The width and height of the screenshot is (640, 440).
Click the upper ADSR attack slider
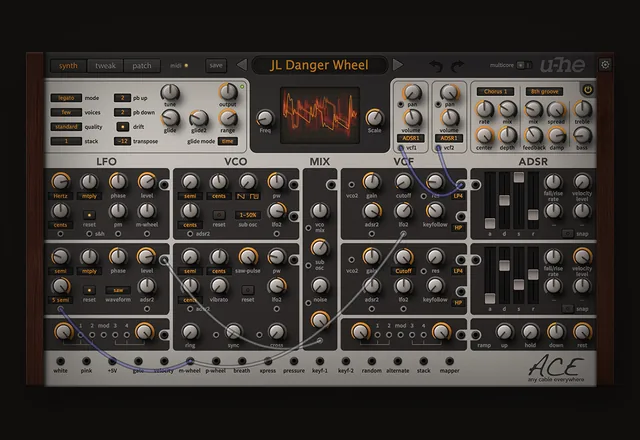[490, 223]
